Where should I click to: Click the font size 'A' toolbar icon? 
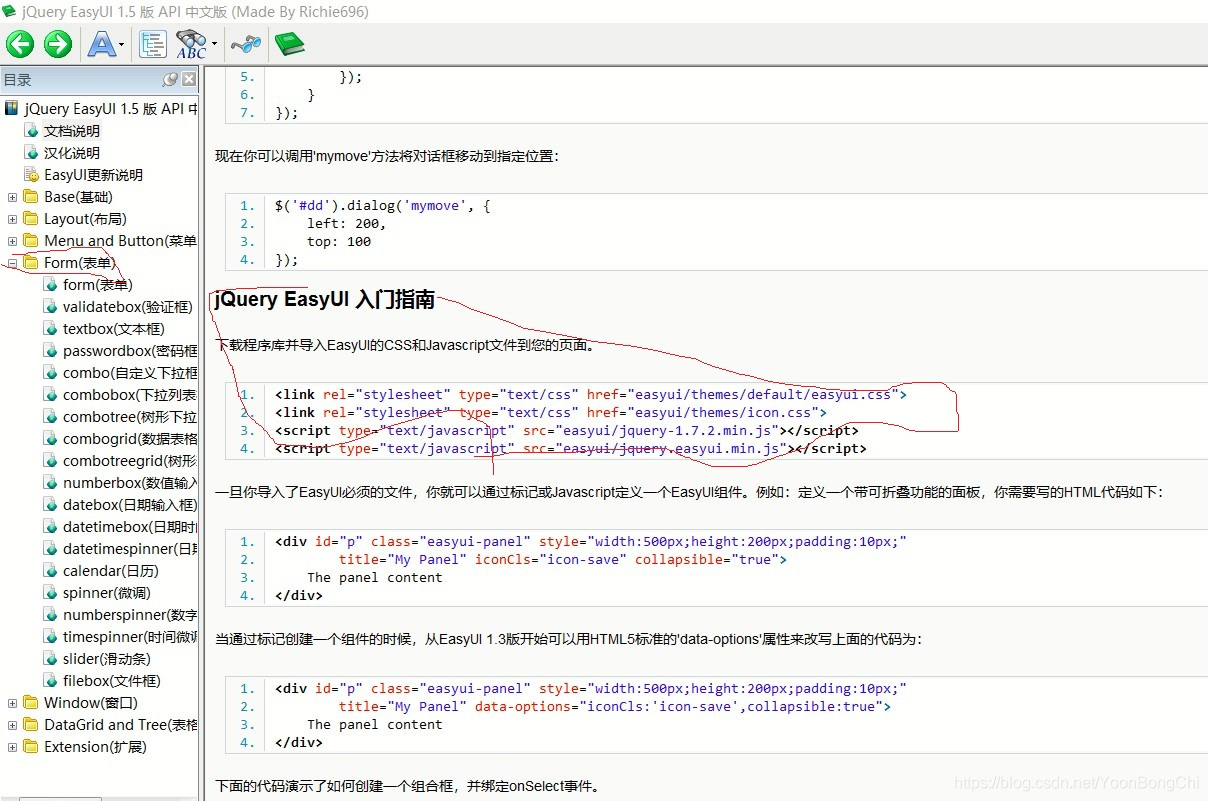click(101, 44)
